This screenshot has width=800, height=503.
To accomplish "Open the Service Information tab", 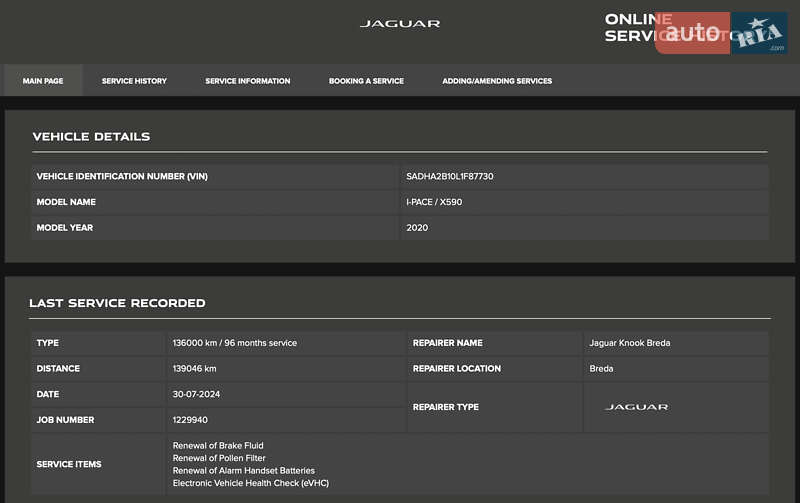I will pos(247,81).
